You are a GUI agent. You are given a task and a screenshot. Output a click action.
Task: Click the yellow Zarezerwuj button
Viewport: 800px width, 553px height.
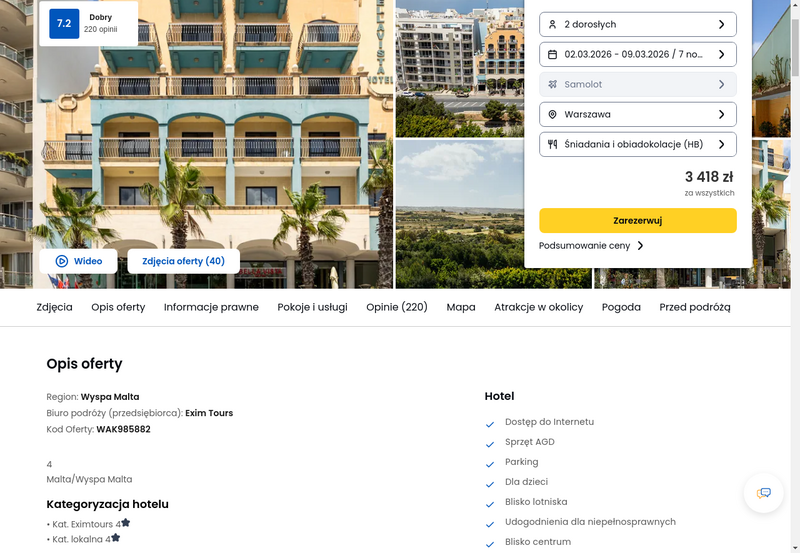(638, 220)
